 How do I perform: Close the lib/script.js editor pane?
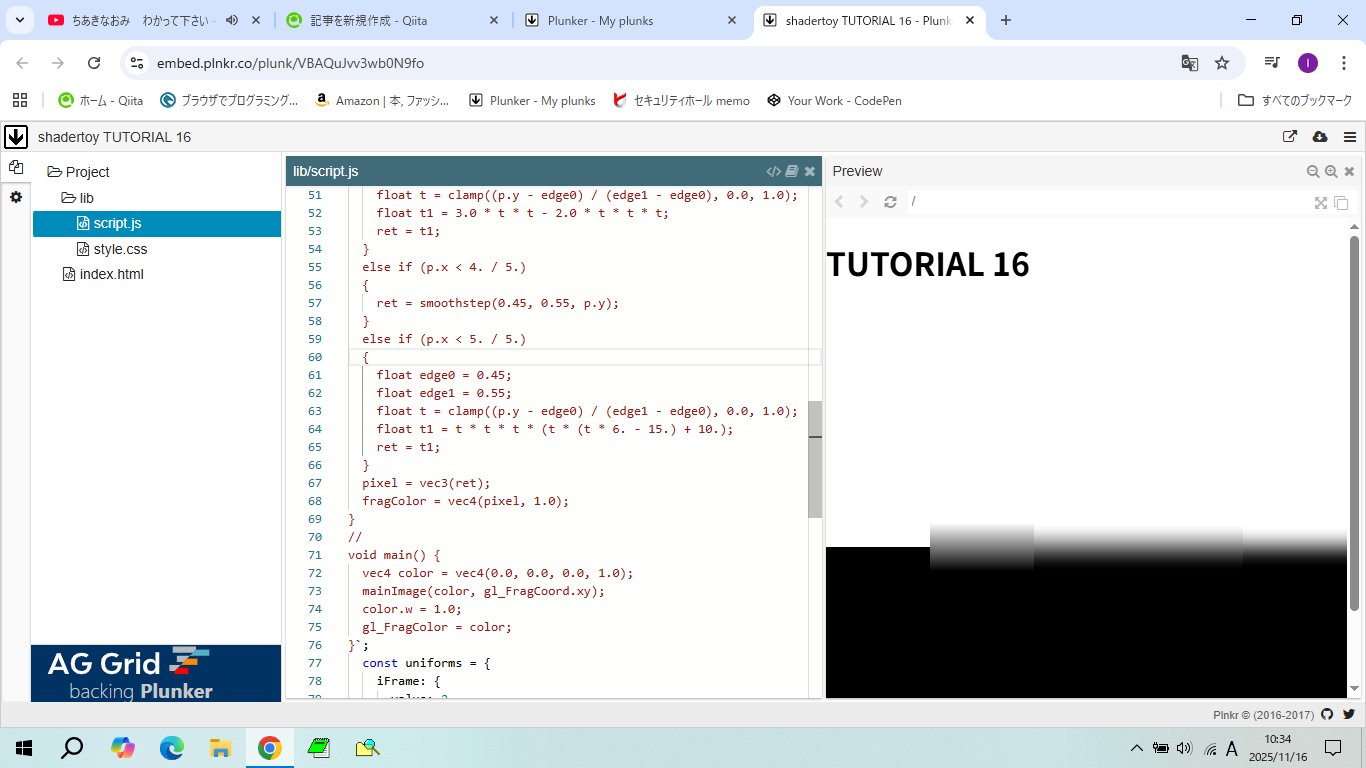pos(810,171)
